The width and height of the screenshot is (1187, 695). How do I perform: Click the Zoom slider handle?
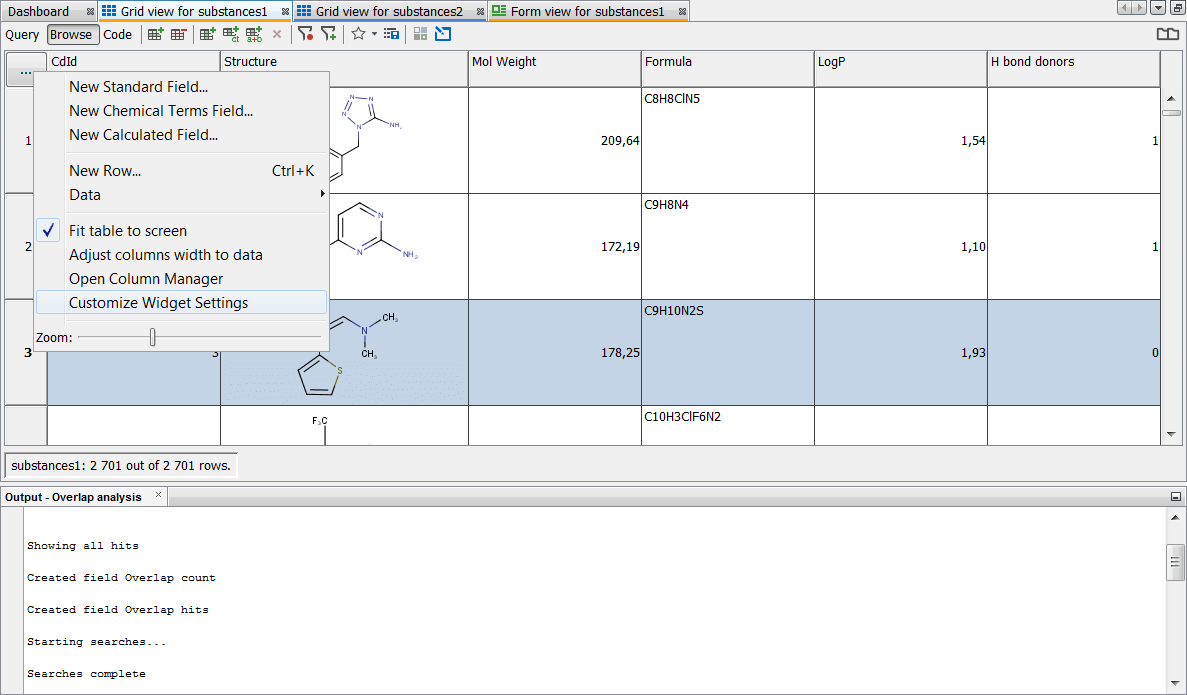[152, 338]
